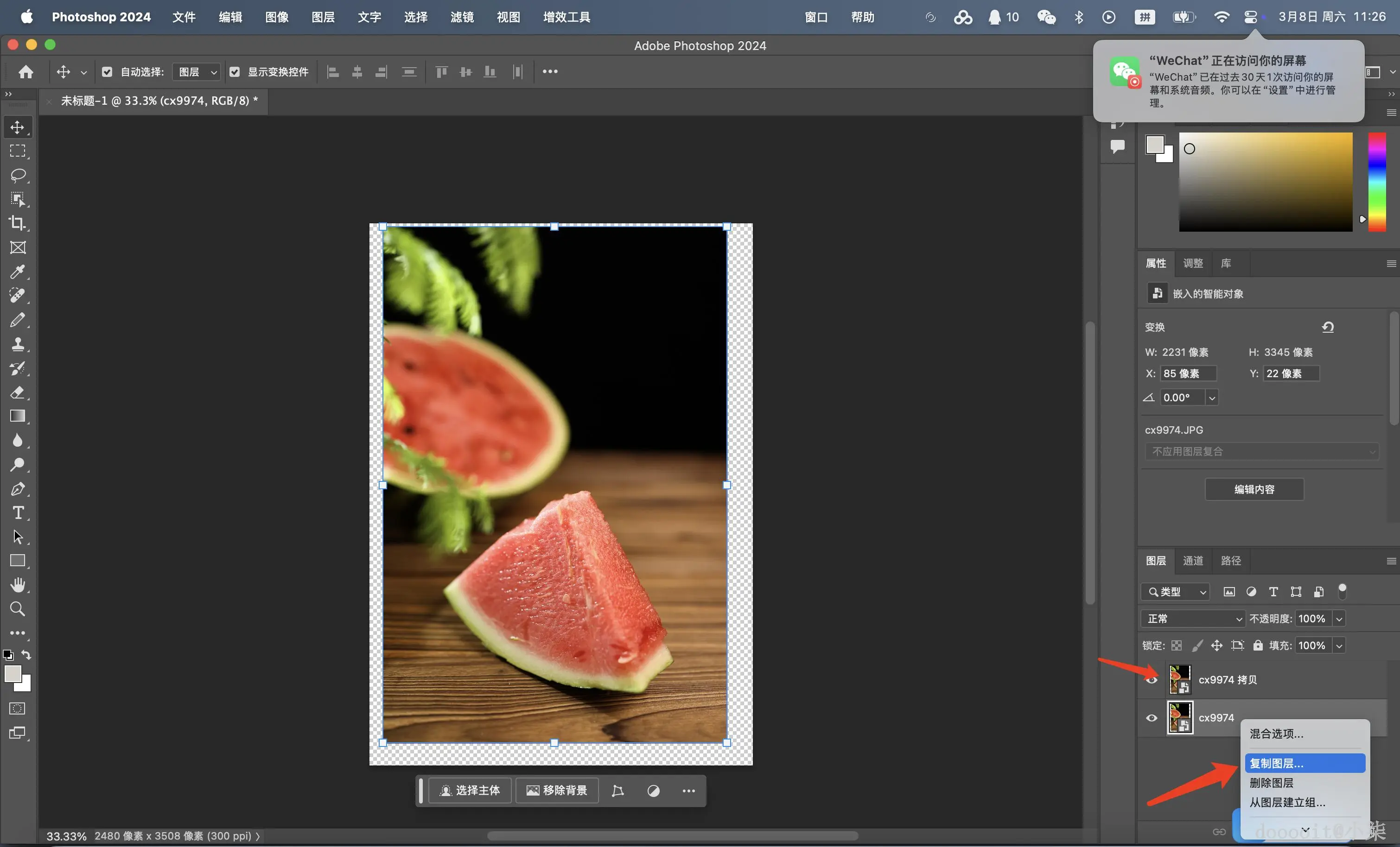The height and width of the screenshot is (847, 1400).
Task: Reset transform in Properties panel
Action: point(1328,327)
